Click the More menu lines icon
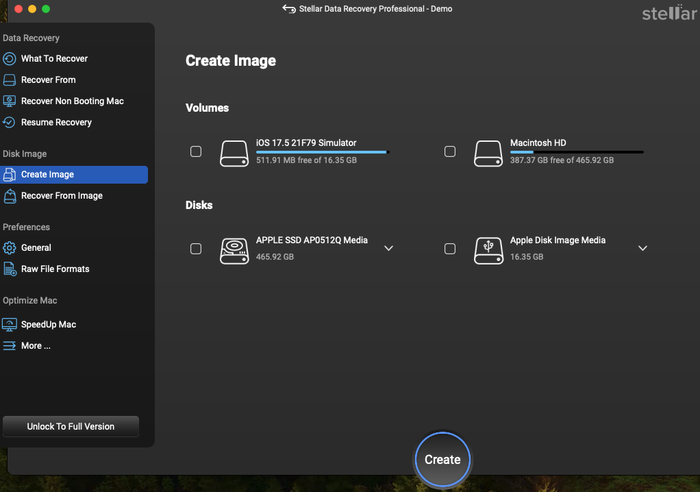This screenshot has width=700, height=492. [9, 346]
